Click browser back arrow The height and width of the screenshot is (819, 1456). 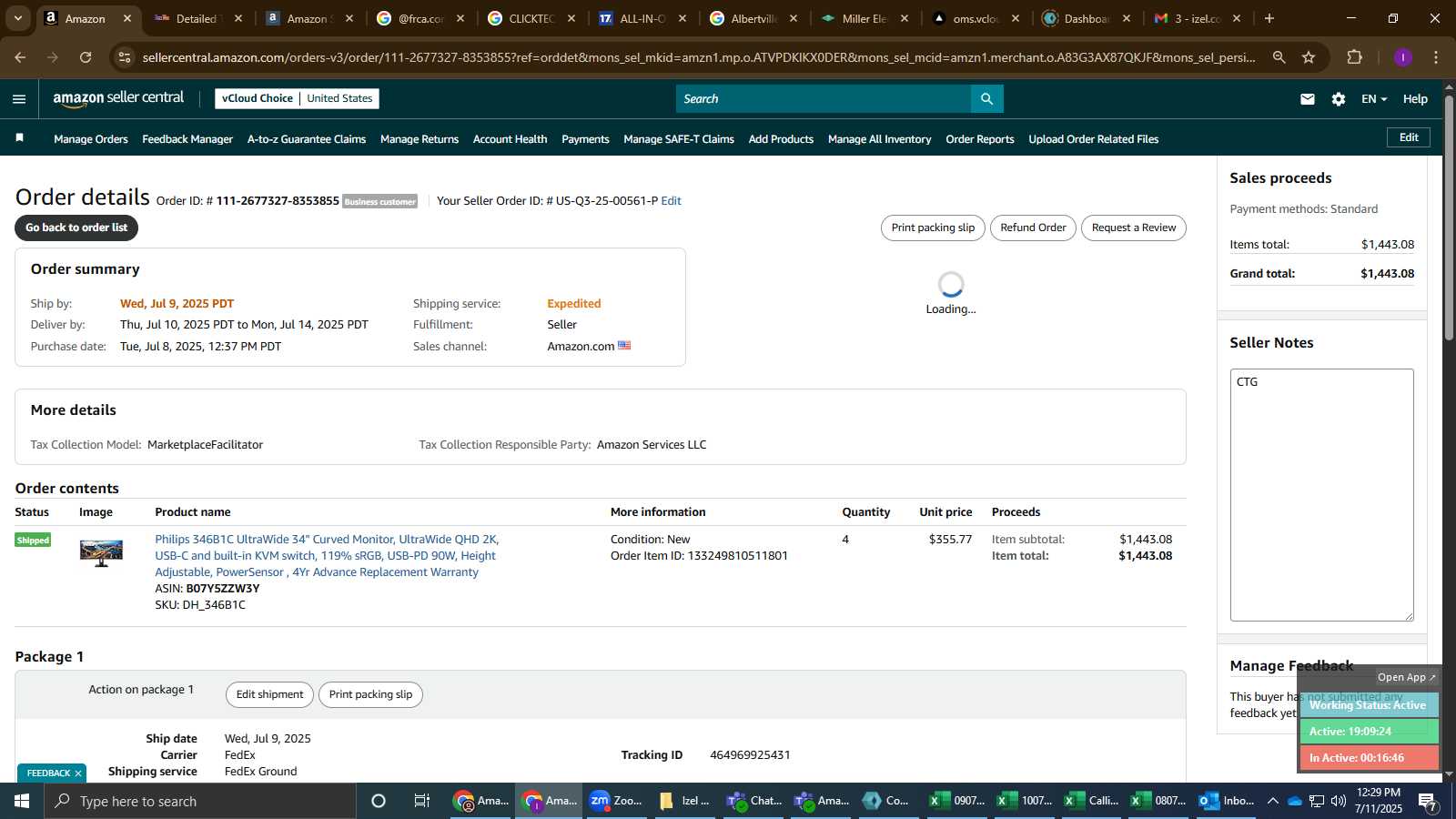[20, 57]
